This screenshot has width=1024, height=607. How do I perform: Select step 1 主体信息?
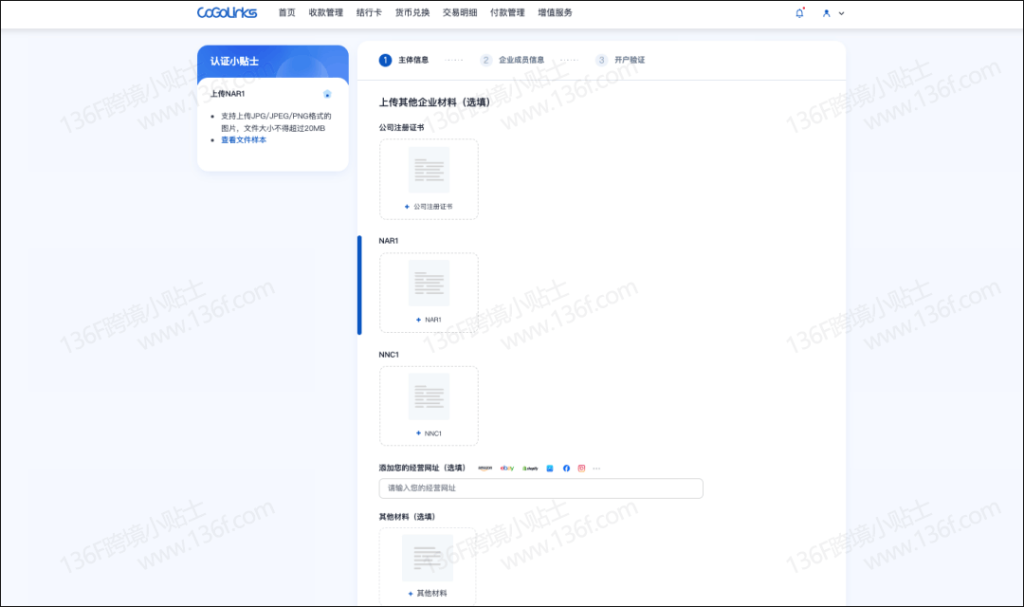tap(404, 60)
